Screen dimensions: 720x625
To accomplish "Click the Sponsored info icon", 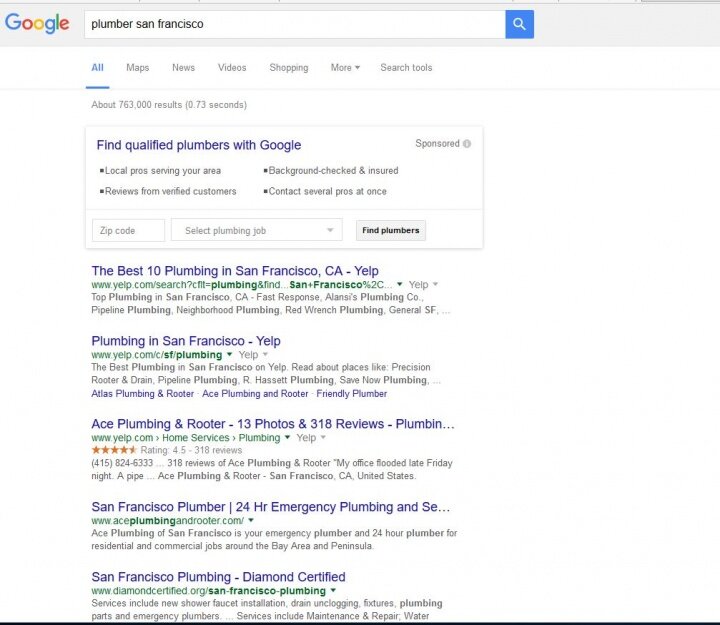I will [x=467, y=144].
